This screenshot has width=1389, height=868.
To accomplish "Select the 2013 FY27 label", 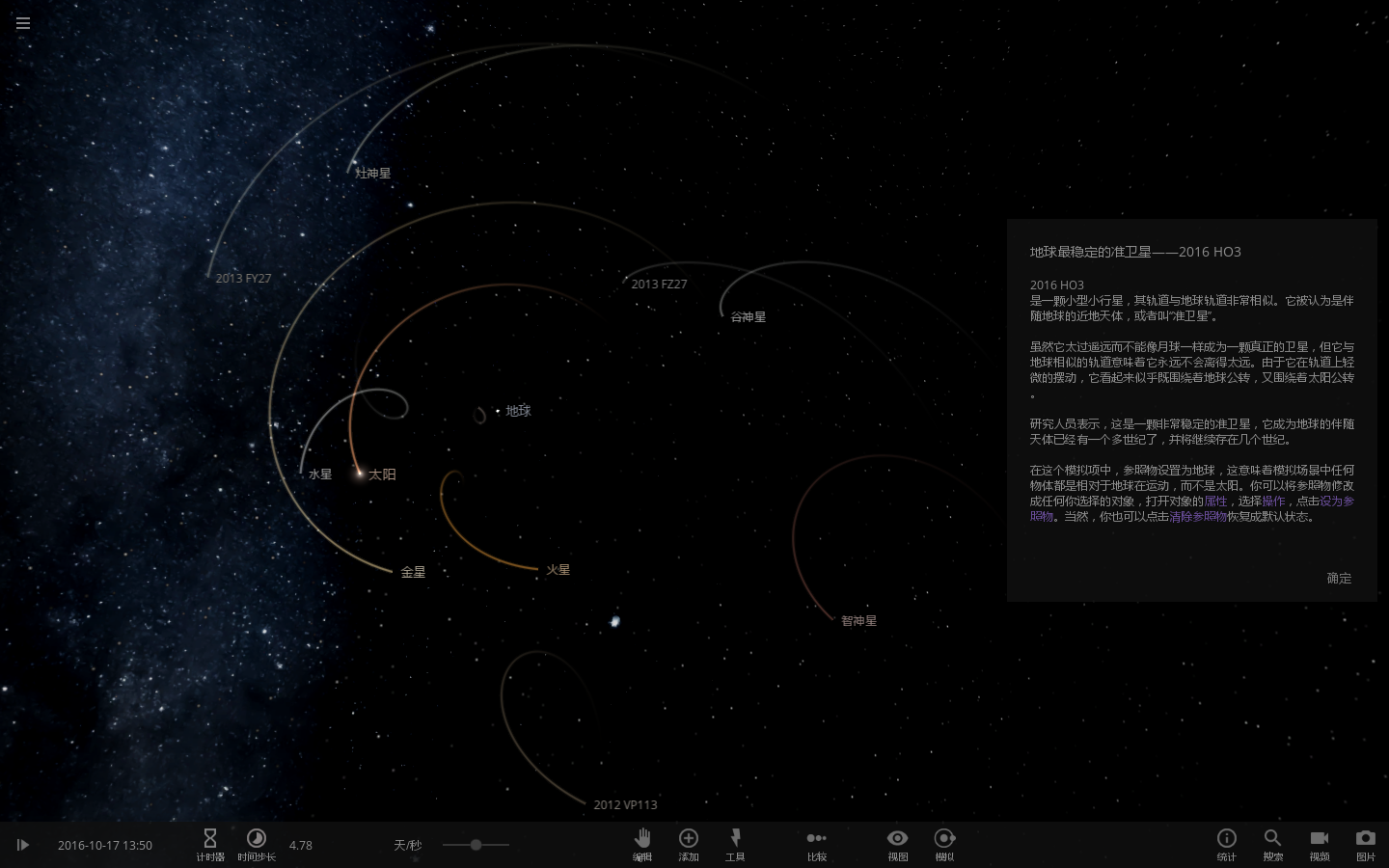I will tap(243, 279).
